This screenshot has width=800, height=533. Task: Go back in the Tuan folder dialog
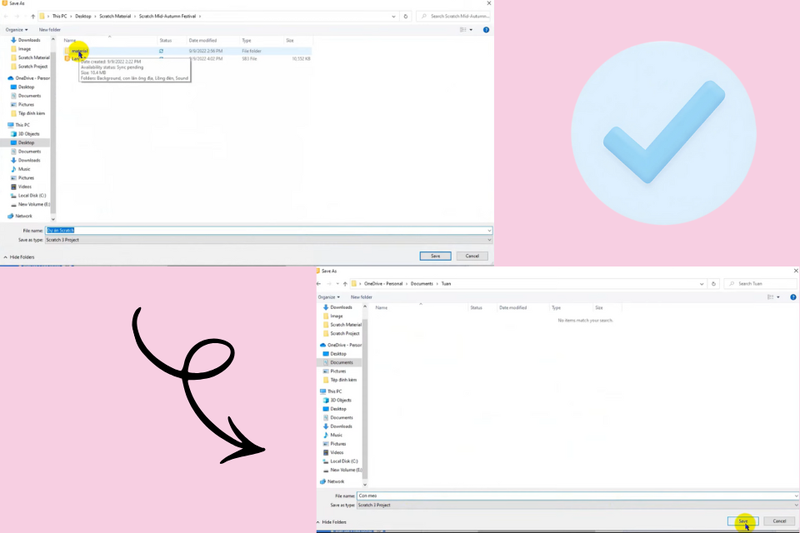coord(319,284)
